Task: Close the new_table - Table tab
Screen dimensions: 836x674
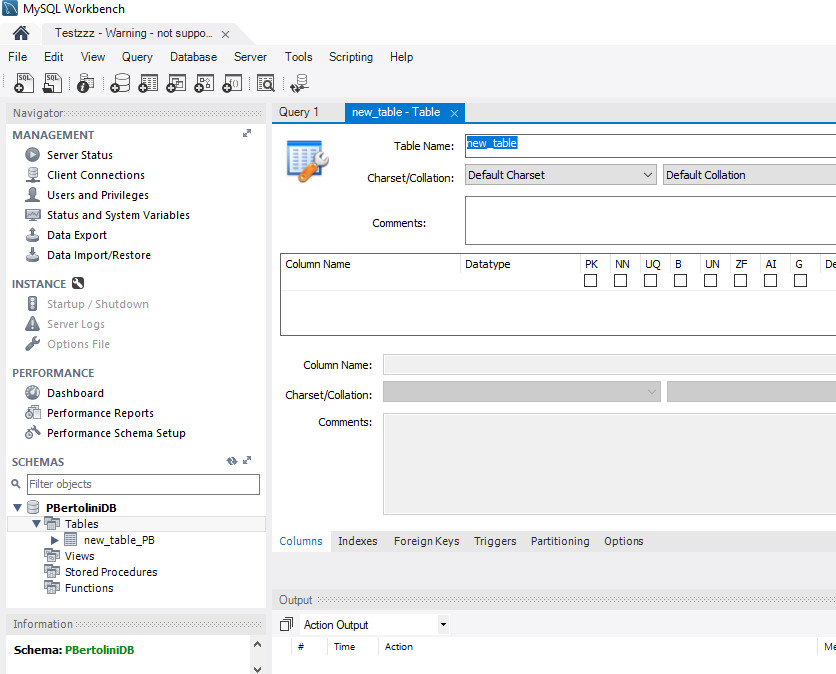Action: click(x=454, y=114)
